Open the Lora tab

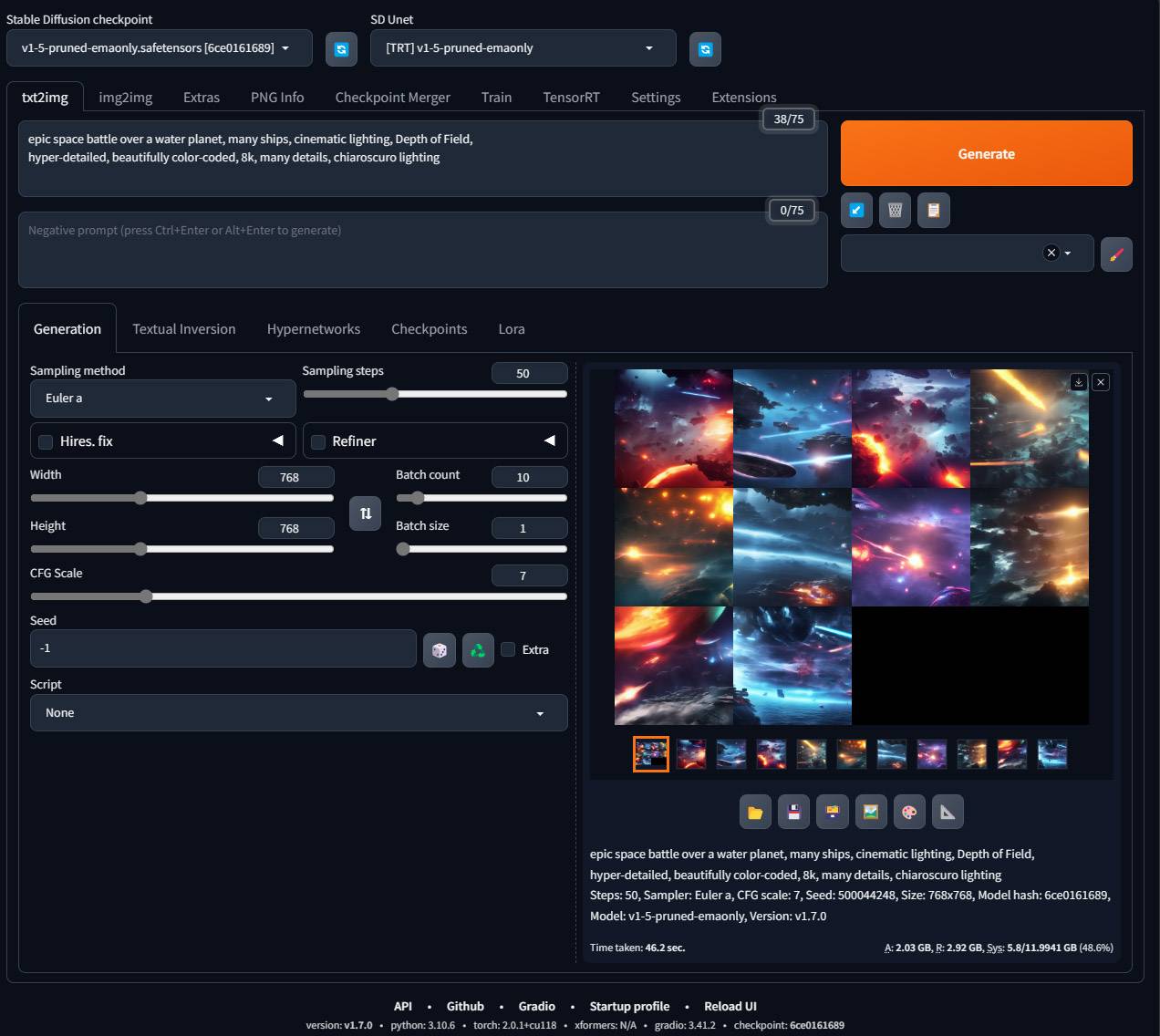[511, 329]
